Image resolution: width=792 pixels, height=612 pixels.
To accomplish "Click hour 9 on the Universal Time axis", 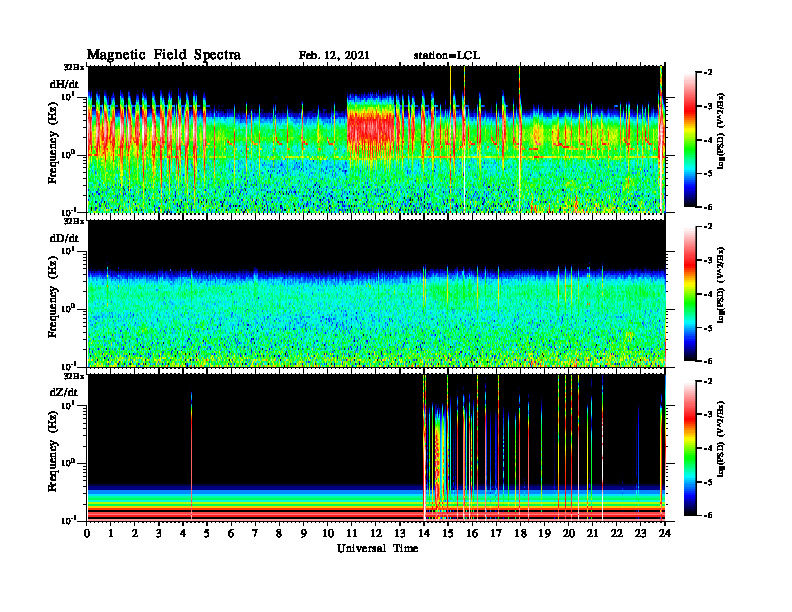I will tap(304, 534).
